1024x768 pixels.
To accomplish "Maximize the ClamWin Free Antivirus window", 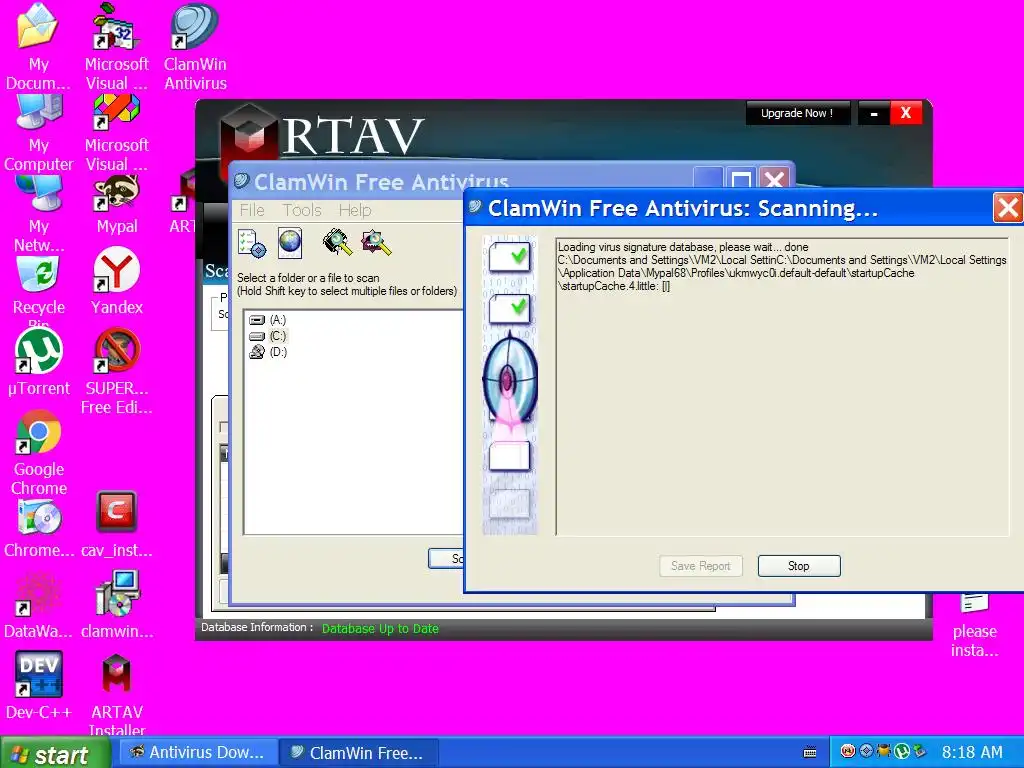I will coord(741,180).
